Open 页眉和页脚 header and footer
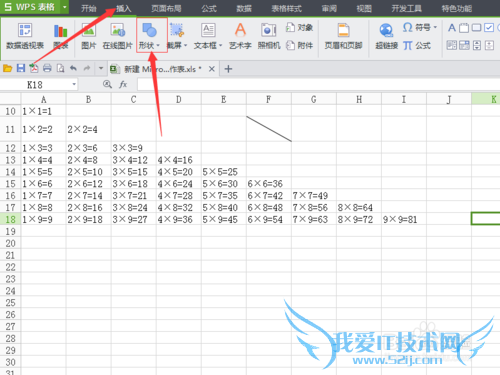This screenshot has height=375, width=500. point(343,36)
